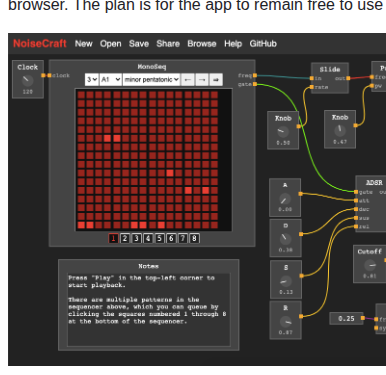The image size is (386, 375).
Task: Click the Slide node in port
Action: [x=312, y=78]
